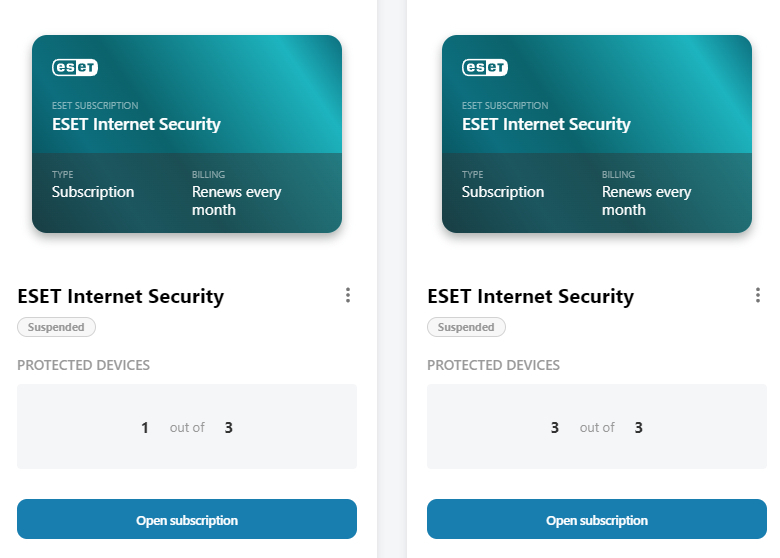Click the Subscription type on the left card
This screenshot has width=780, height=558.
point(93,192)
